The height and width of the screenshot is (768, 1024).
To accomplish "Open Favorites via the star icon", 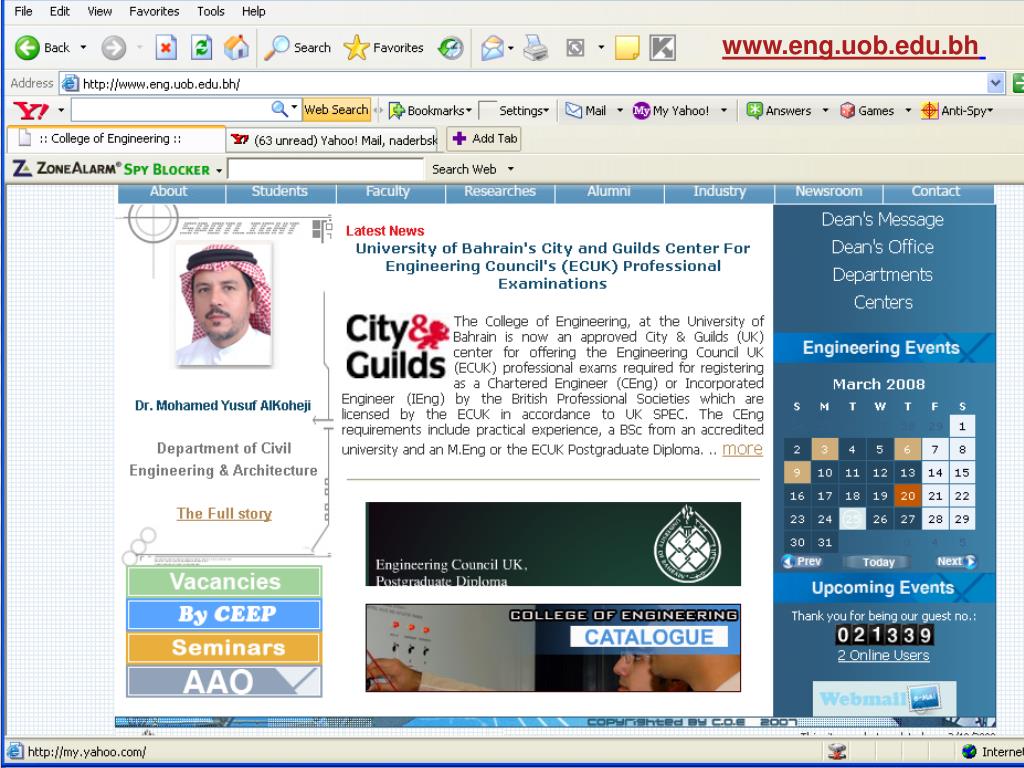I will point(356,48).
